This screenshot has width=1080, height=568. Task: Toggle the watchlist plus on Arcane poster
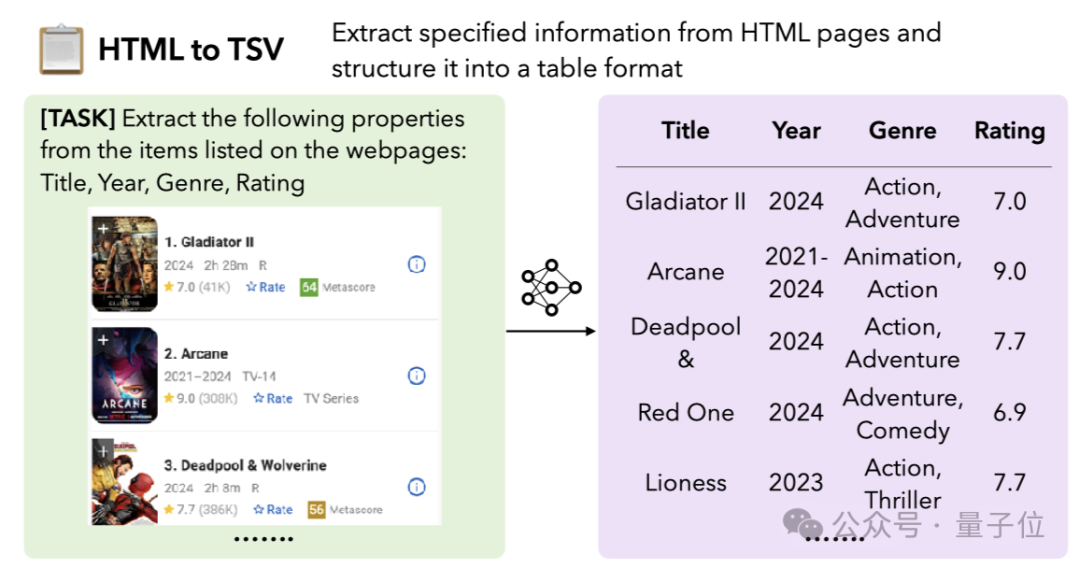point(102,340)
